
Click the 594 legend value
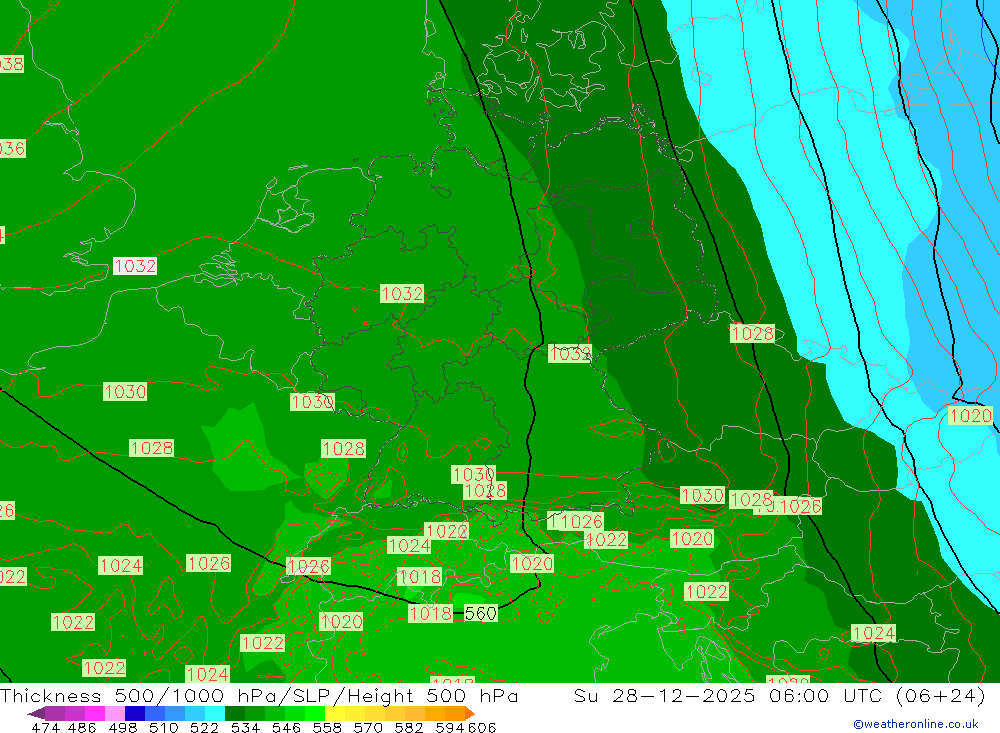click(x=450, y=727)
